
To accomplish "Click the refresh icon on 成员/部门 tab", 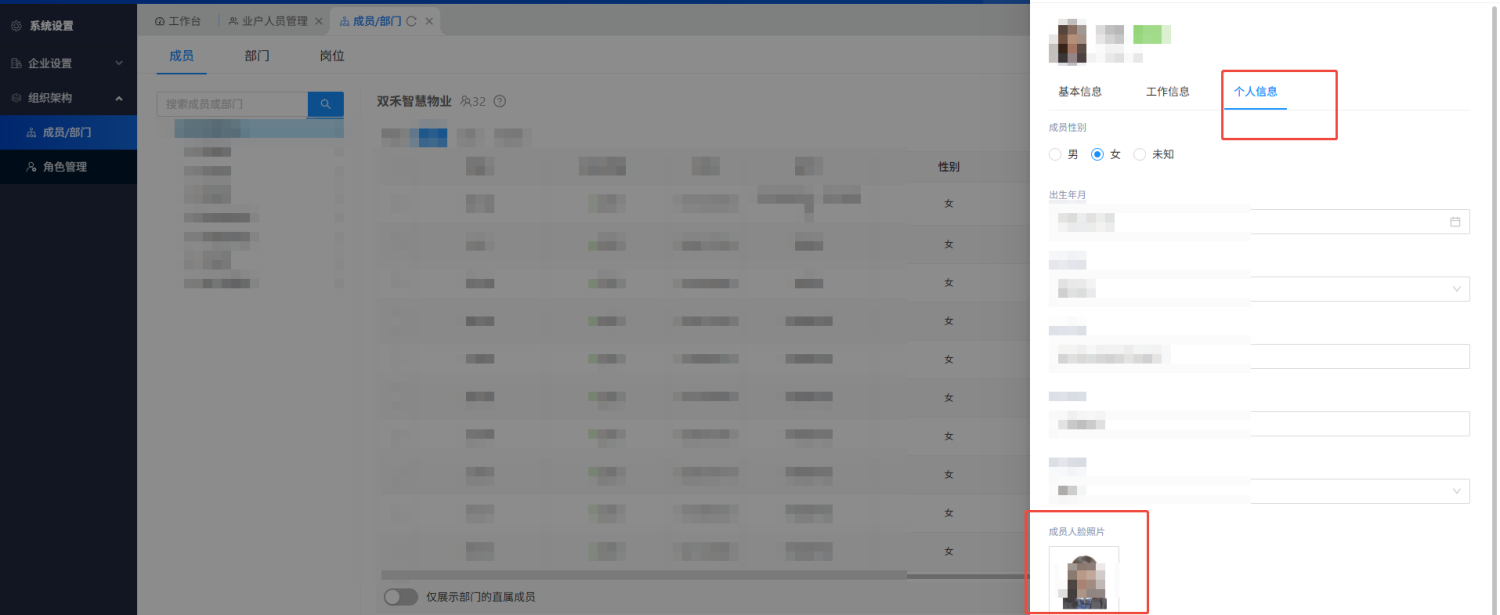I will (x=411, y=21).
